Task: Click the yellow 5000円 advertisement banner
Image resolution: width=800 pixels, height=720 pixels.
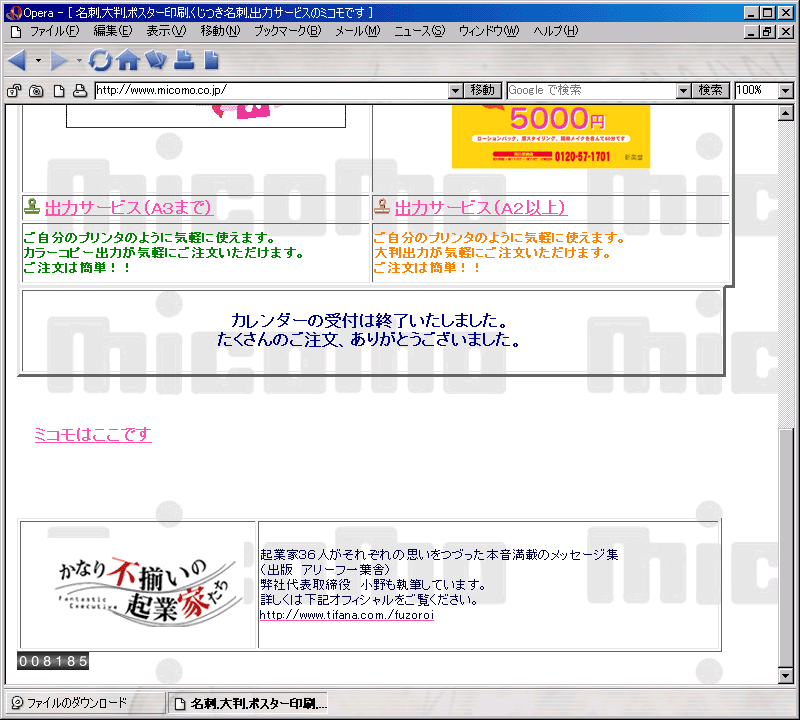Action: click(x=551, y=136)
